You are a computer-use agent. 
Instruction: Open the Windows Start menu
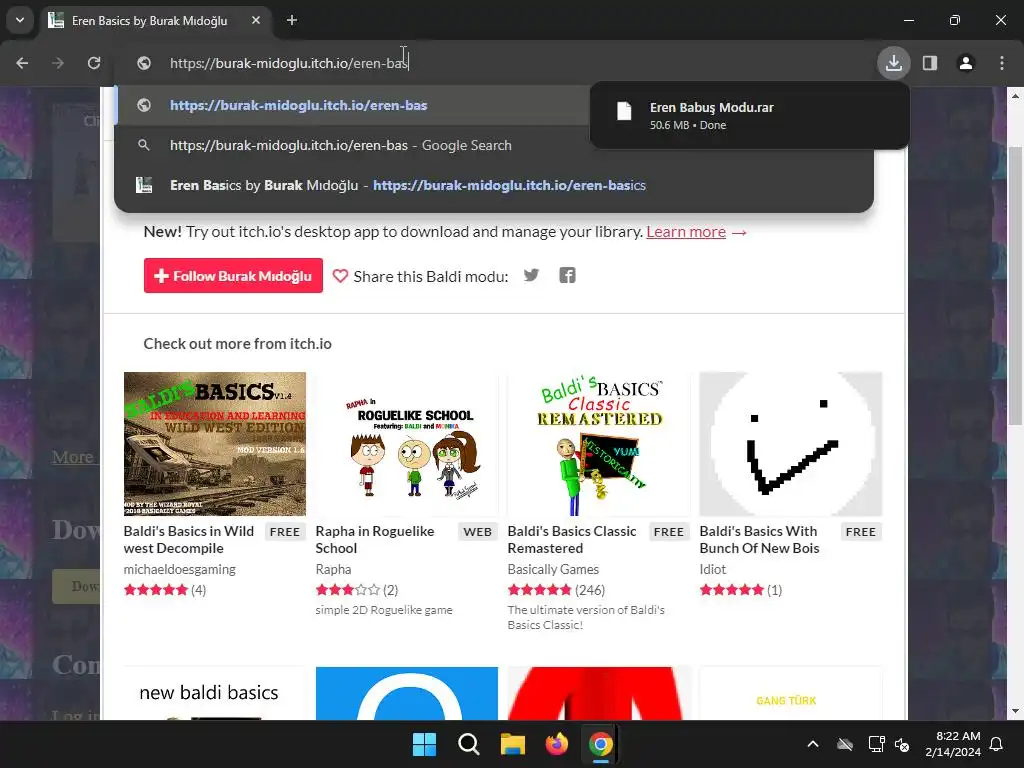point(424,744)
